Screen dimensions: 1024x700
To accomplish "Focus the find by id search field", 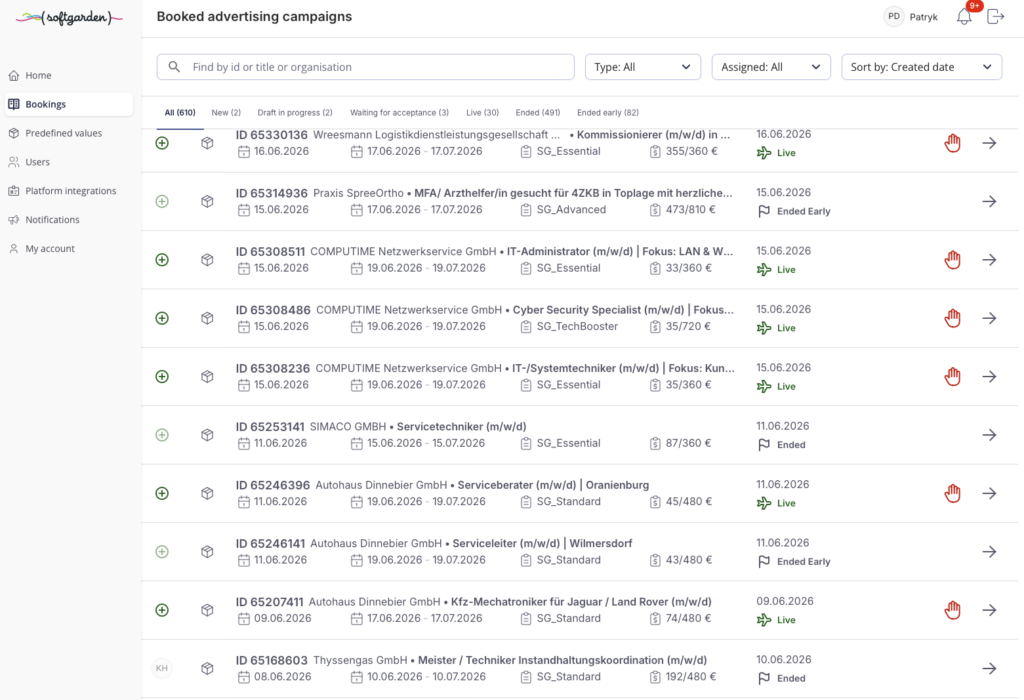I will click(x=366, y=67).
